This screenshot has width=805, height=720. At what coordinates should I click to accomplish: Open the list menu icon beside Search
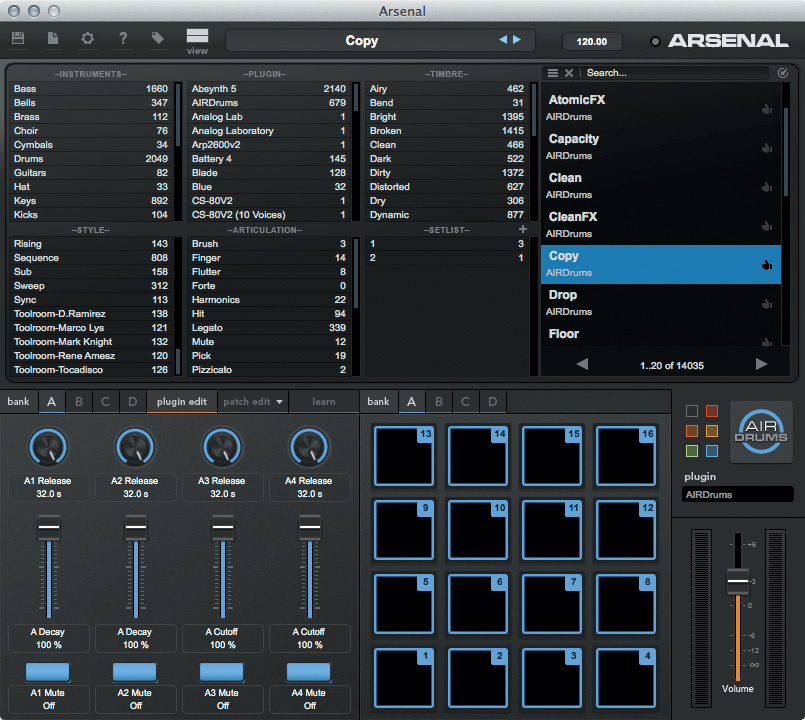coord(553,73)
